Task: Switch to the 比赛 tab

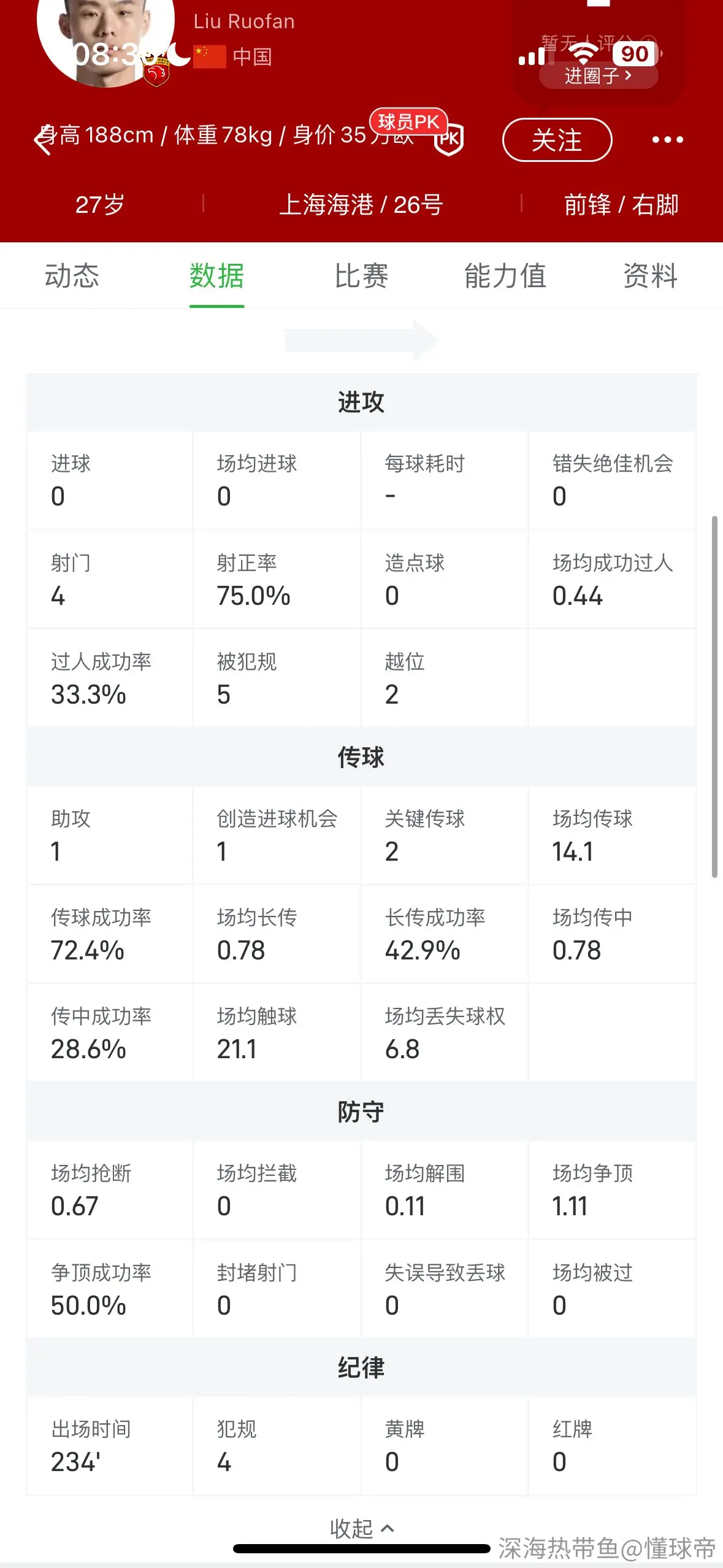Action: (x=361, y=275)
